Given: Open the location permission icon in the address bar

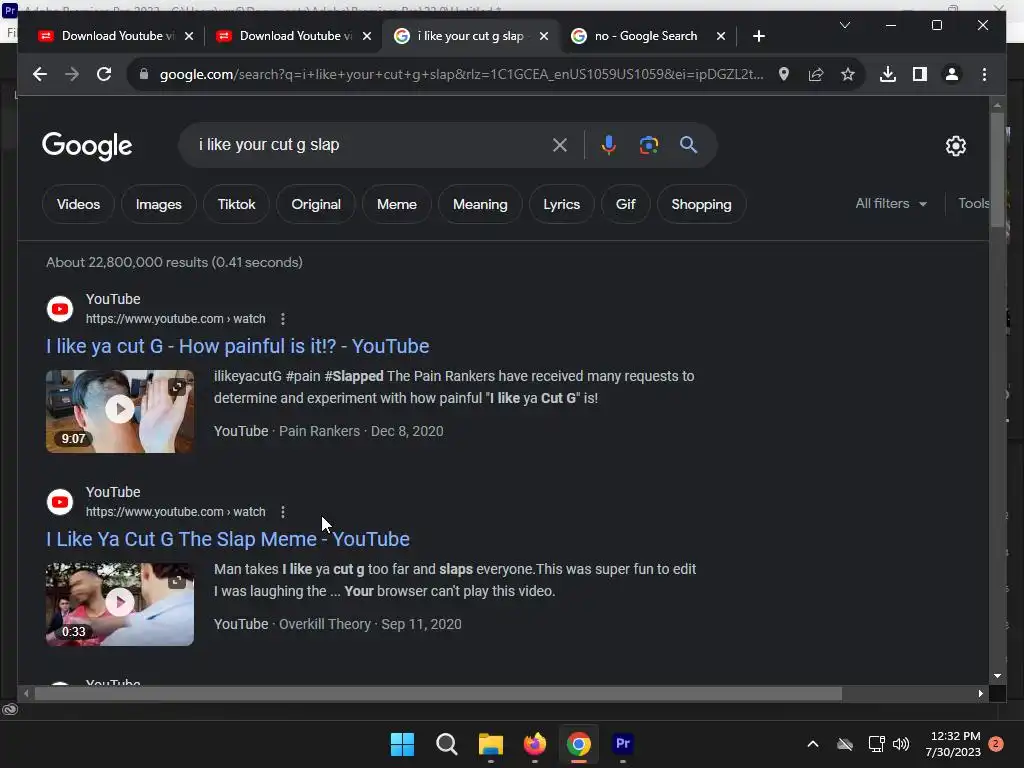Looking at the screenshot, I should pos(784,74).
